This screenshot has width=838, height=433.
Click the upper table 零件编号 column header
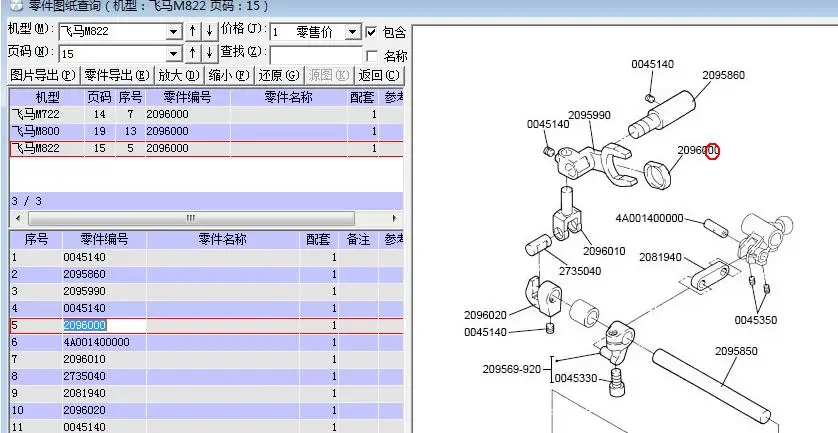tap(187, 97)
